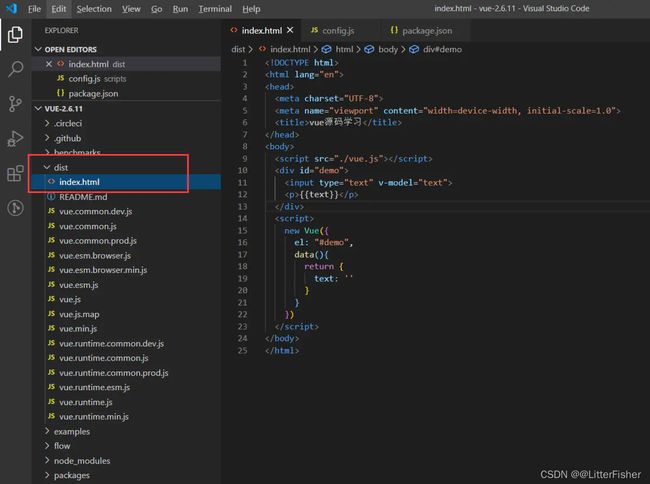The image size is (650, 484).
Task: Open the Explorer view in activity bar
Action: pyautogui.click(x=15, y=34)
